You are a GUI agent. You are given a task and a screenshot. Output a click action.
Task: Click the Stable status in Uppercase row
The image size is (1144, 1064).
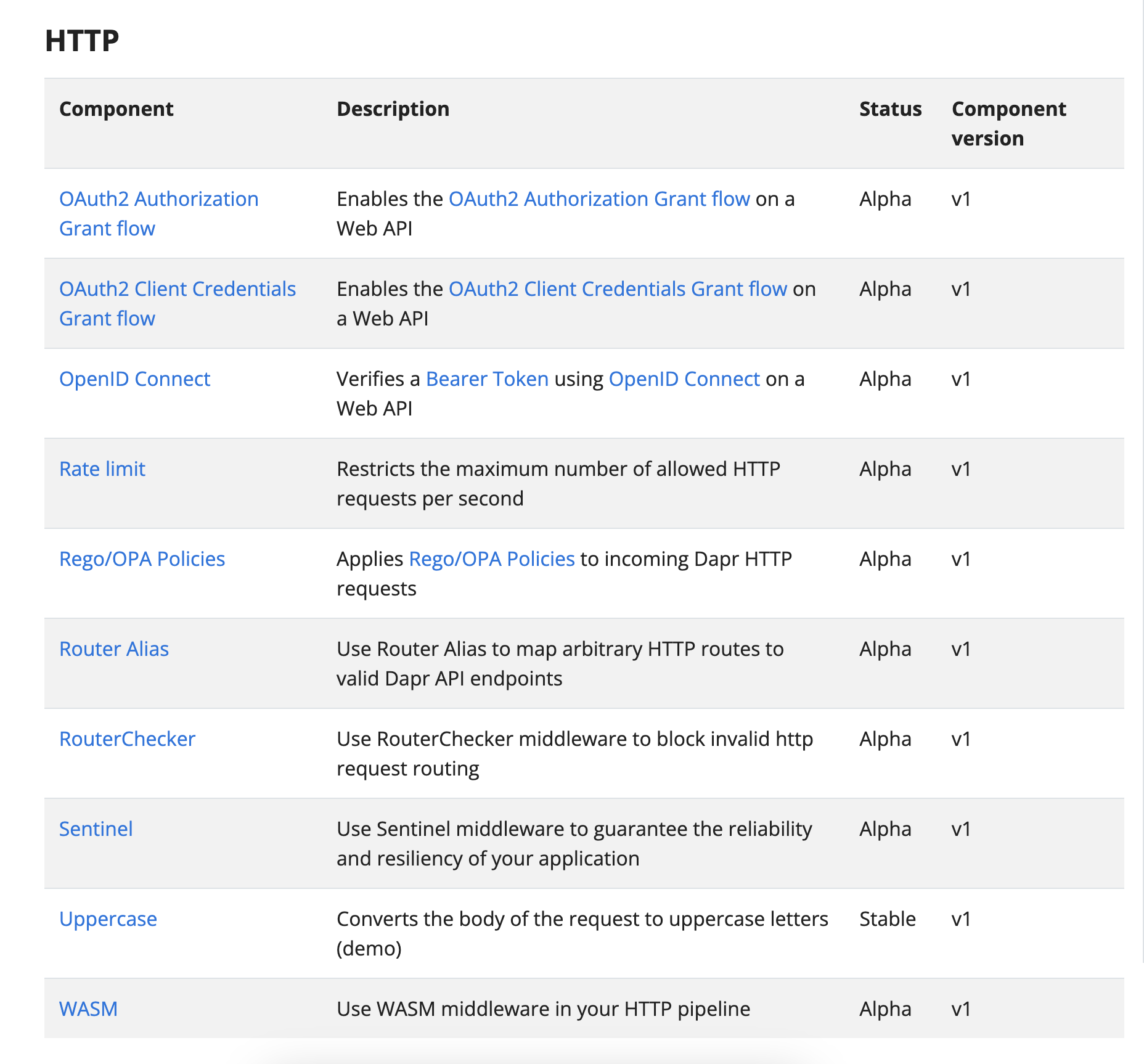887,919
